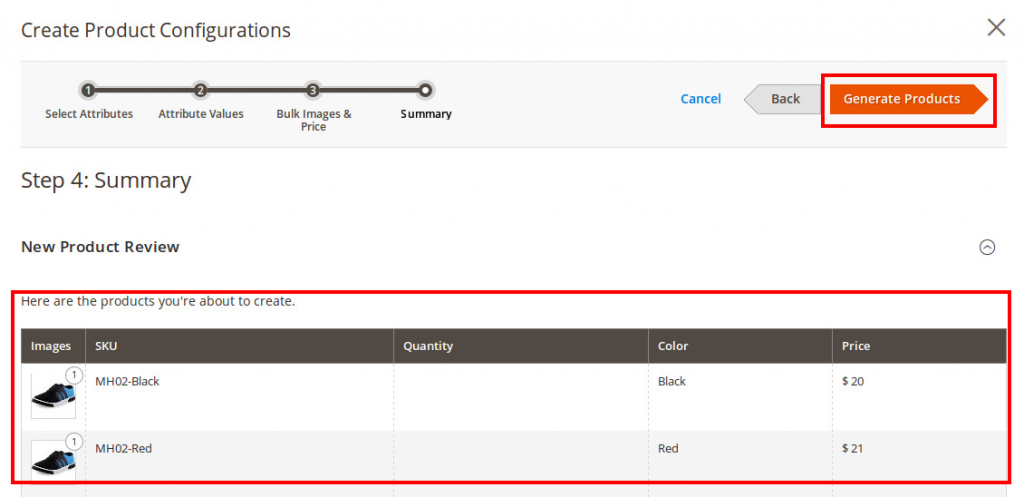Jump to step 2 Attribute Values
Screen dimensions: 1024x497
200,90
